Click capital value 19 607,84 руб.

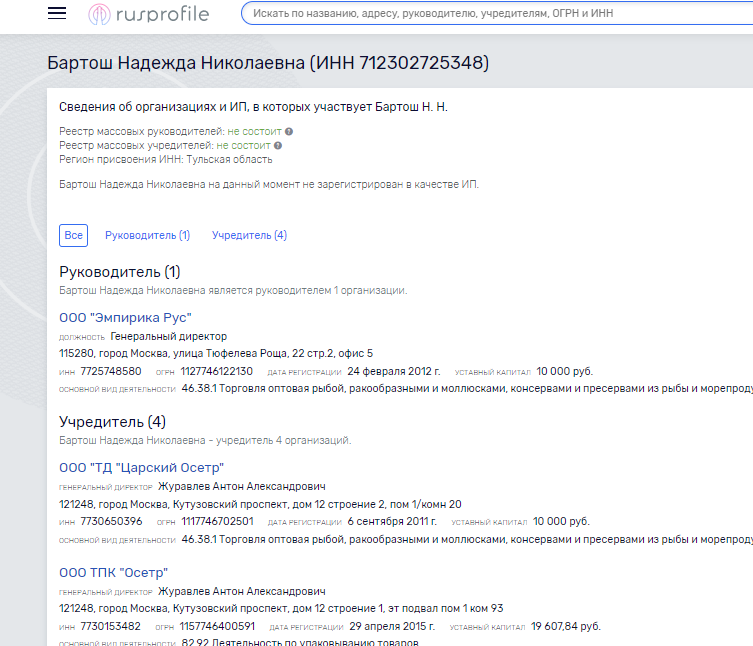tap(566, 626)
